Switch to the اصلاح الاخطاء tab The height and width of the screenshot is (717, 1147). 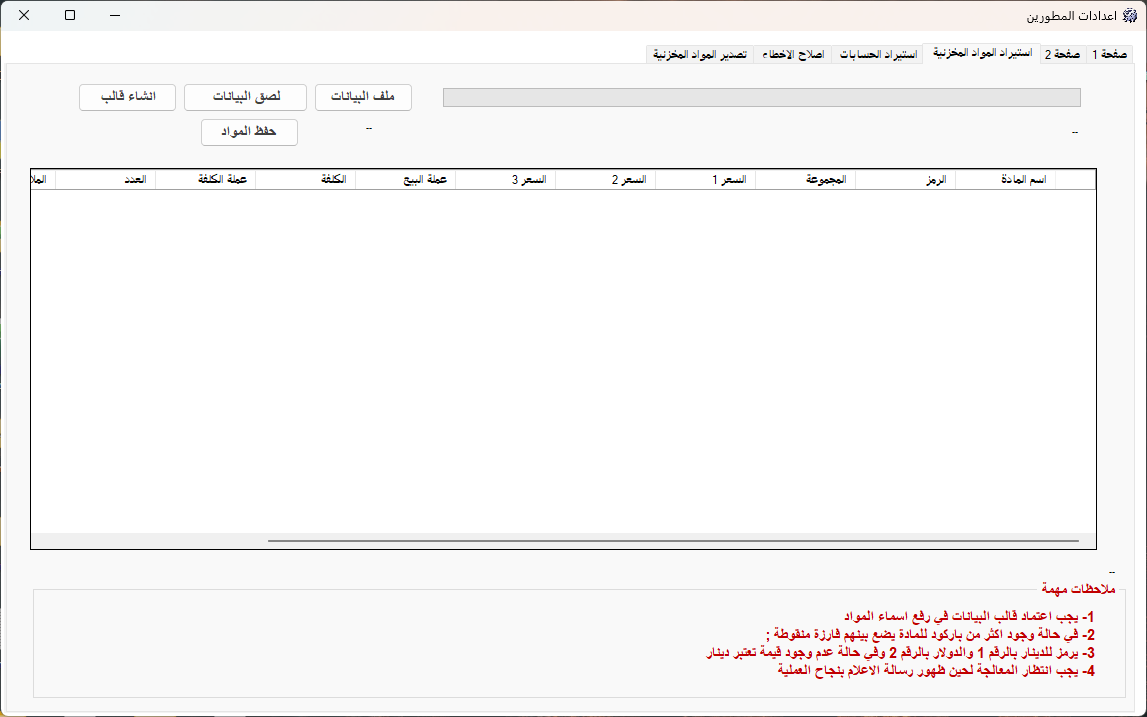[792, 55]
